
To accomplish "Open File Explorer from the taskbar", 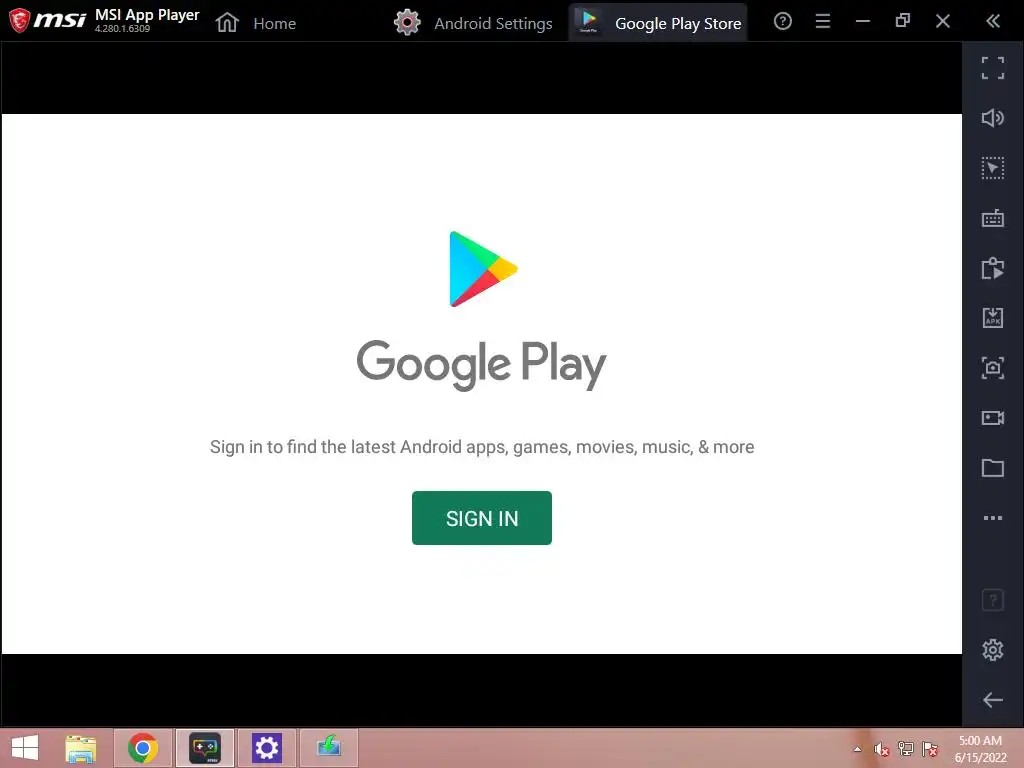I will click(x=81, y=748).
